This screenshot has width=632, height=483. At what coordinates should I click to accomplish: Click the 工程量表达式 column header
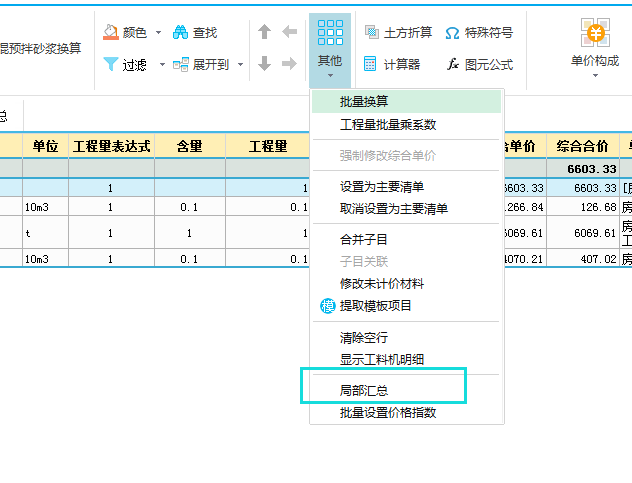coord(112,146)
